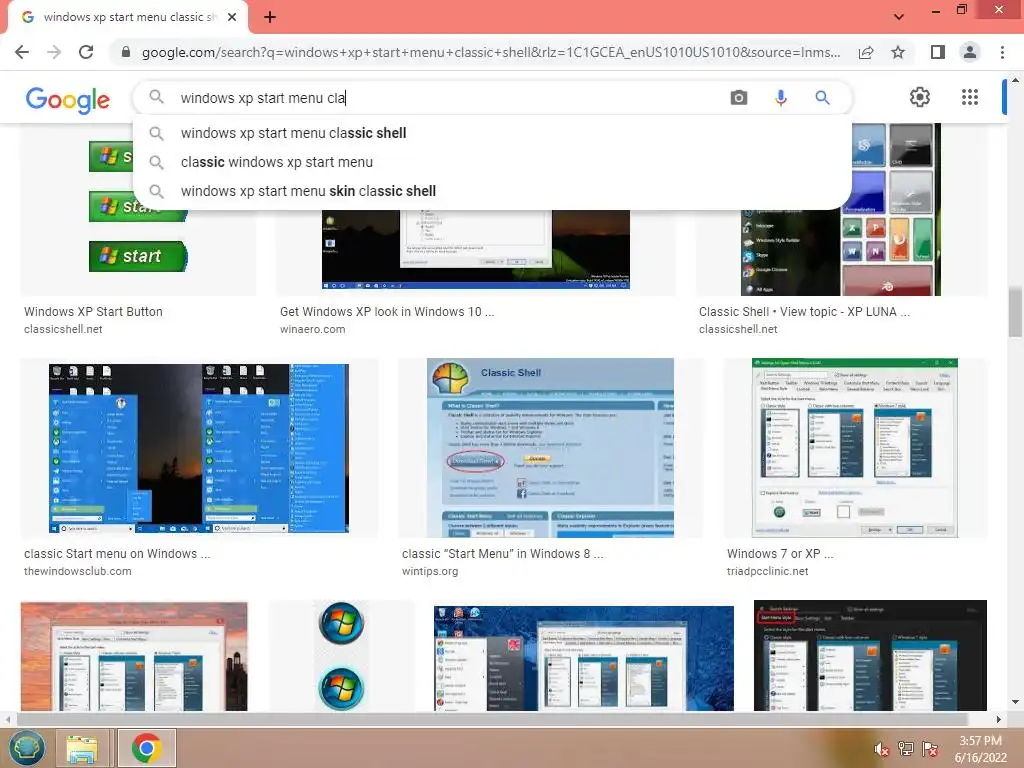Open the Chrome profile avatar
This screenshot has height=768, width=1024.
click(x=970, y=52)
